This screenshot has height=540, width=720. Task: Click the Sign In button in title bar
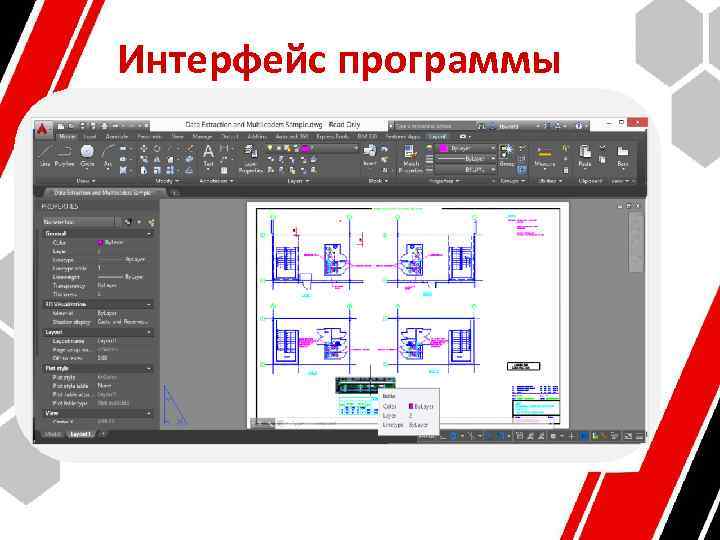[x=508, y=126]
